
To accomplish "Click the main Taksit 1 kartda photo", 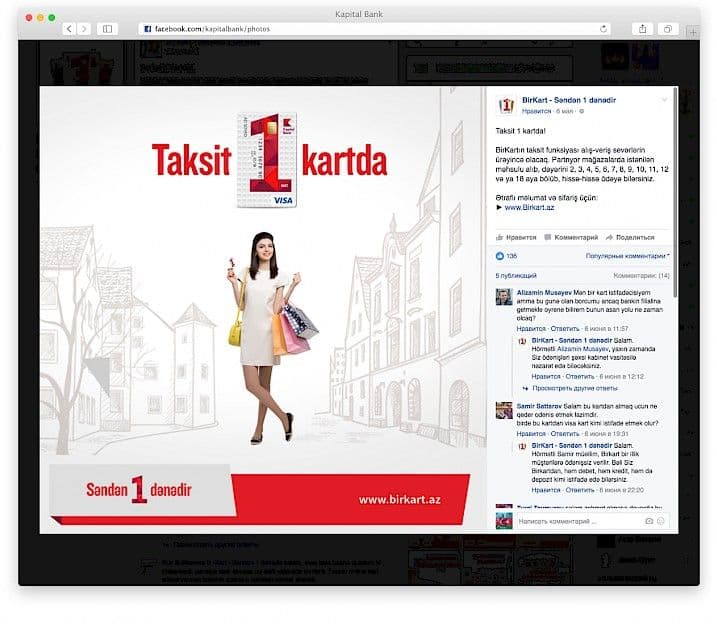I will click(263, 309).
